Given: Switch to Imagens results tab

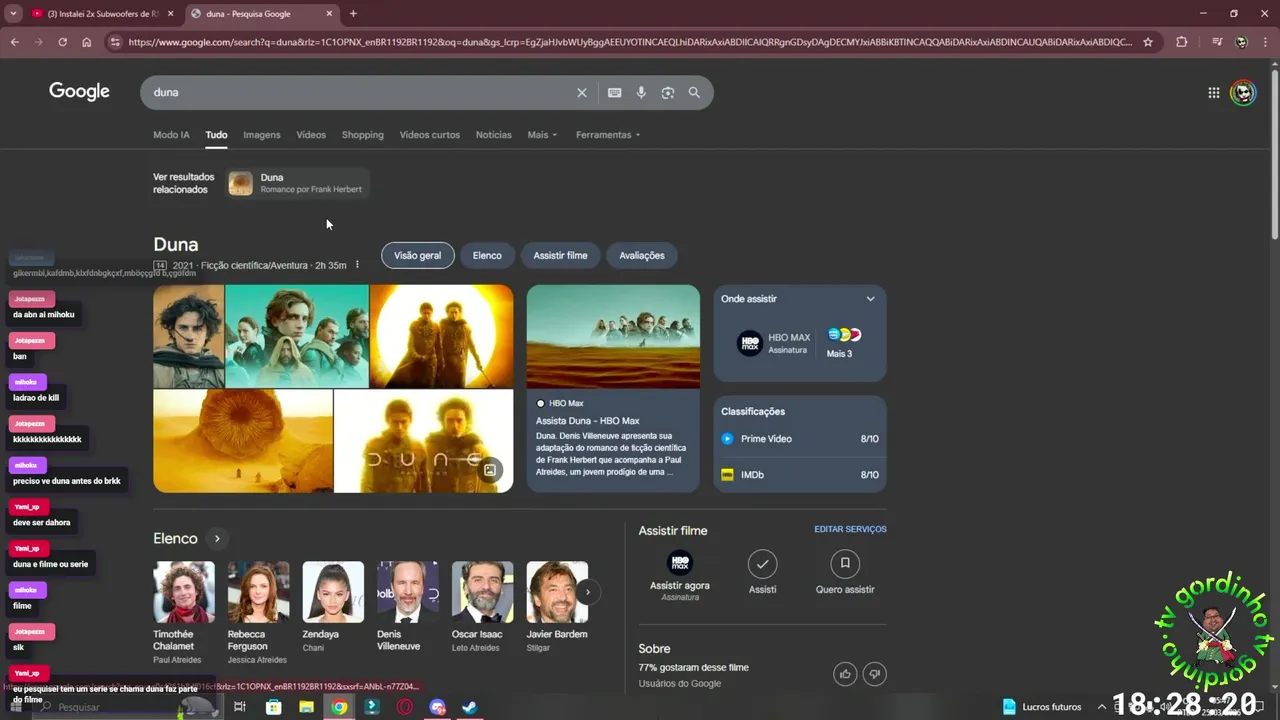Looking at the screenshot, I should coord(262,135).
